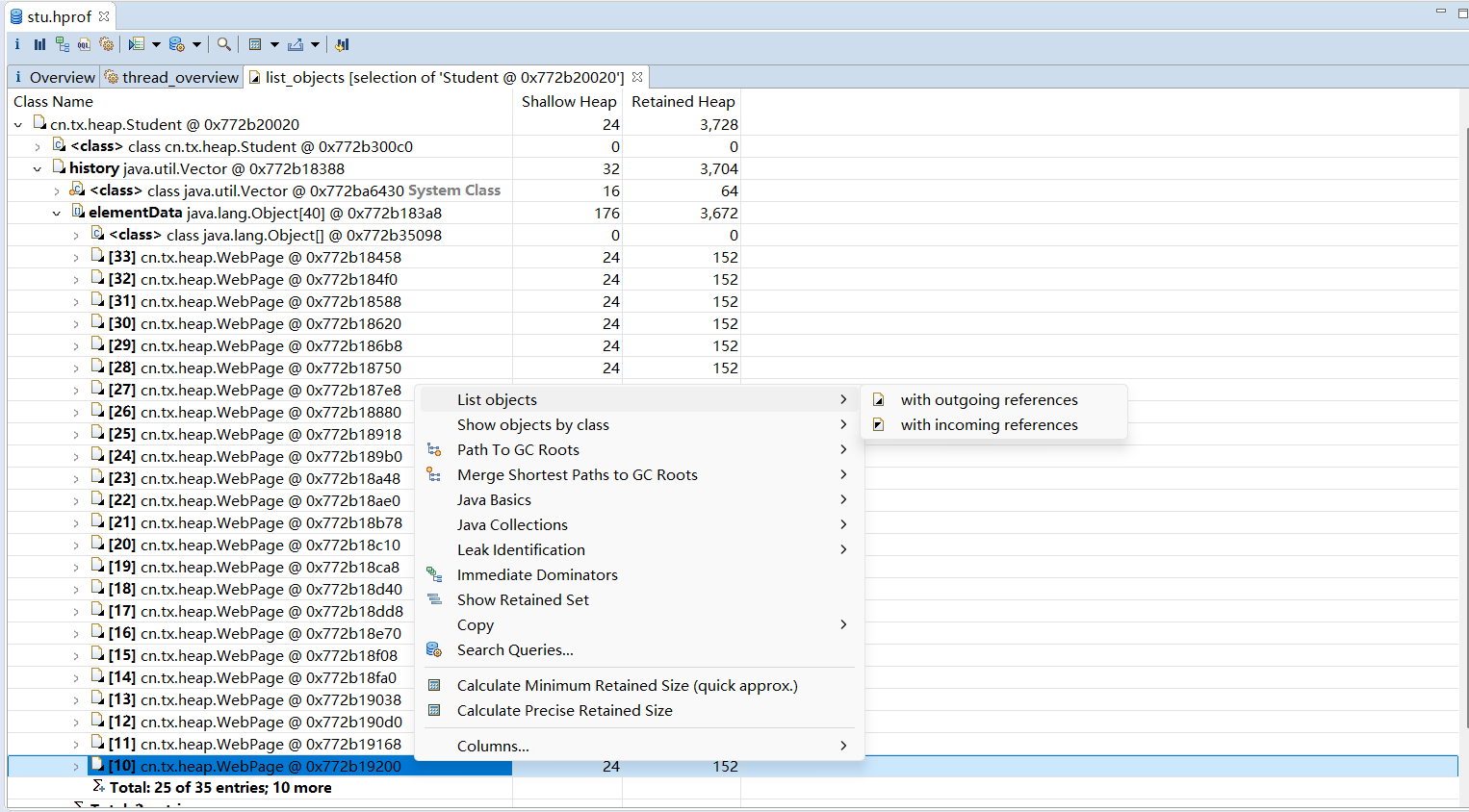Collapse the cn.tx.heap.Student root node

click(x=18, y=125)
